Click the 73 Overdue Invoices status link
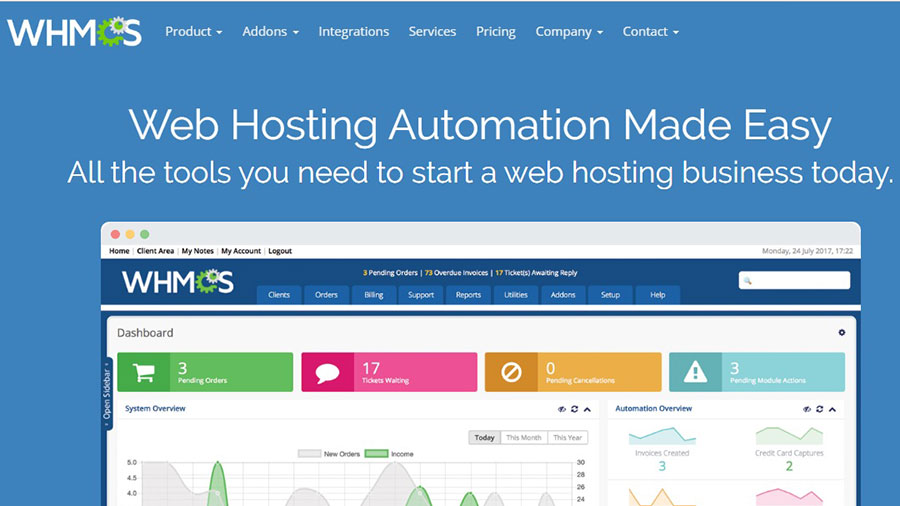 click(x=456, y=273)
